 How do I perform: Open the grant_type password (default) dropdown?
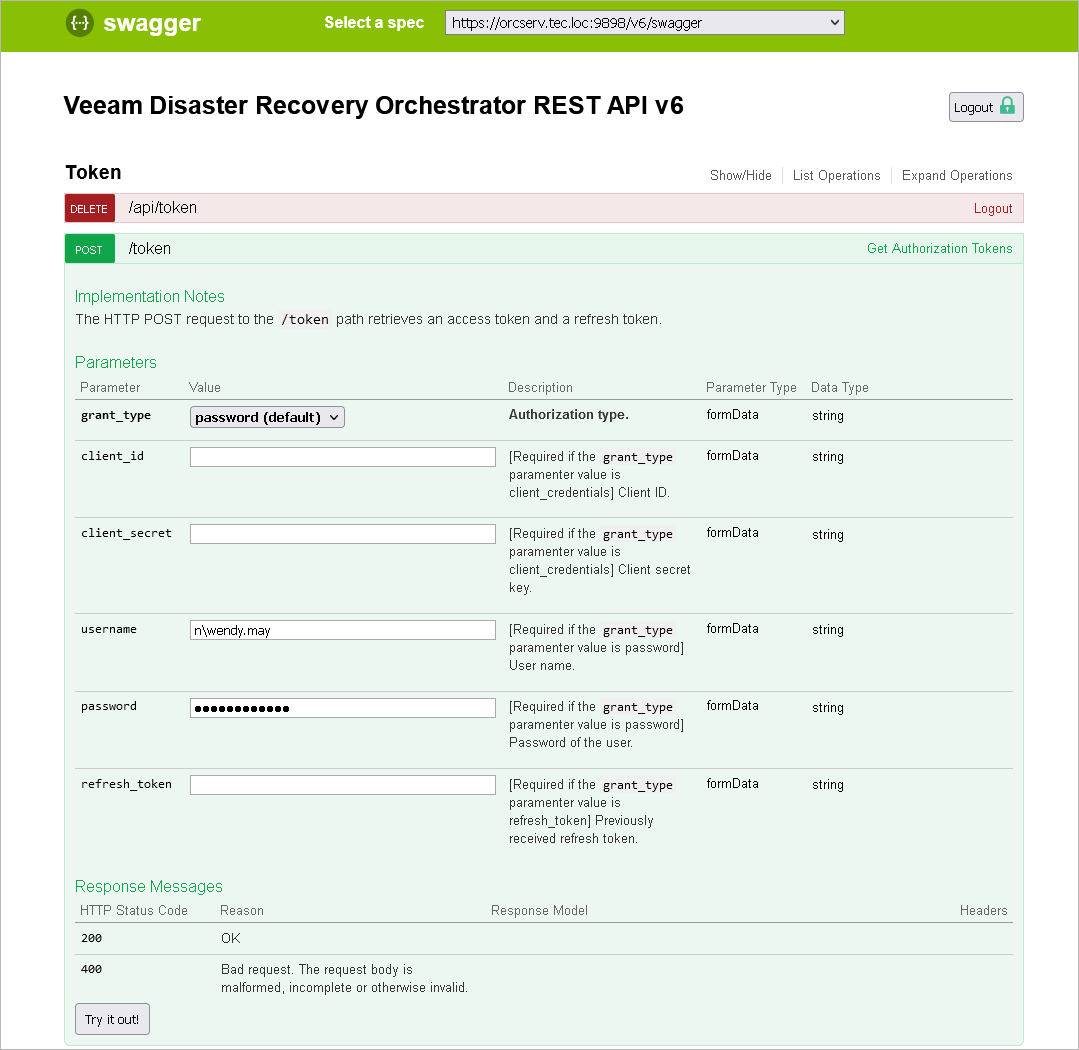[267, 417]
